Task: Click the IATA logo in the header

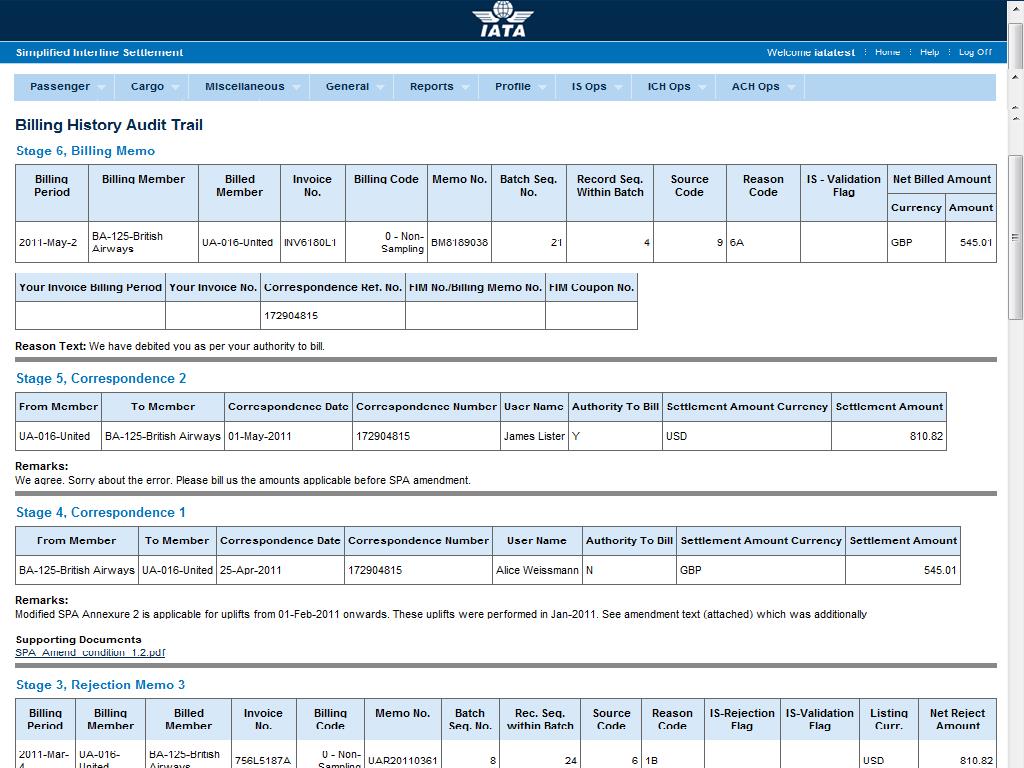Action: pos(502,20)
